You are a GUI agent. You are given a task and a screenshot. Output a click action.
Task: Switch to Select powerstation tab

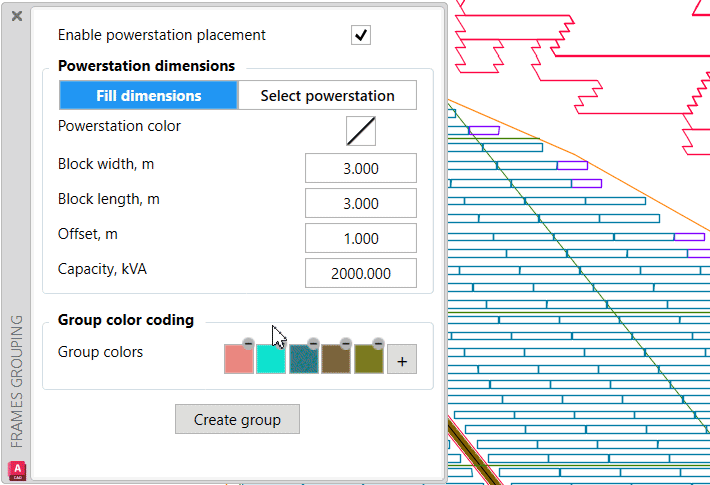pyautogui.click(x=327, y=96)
